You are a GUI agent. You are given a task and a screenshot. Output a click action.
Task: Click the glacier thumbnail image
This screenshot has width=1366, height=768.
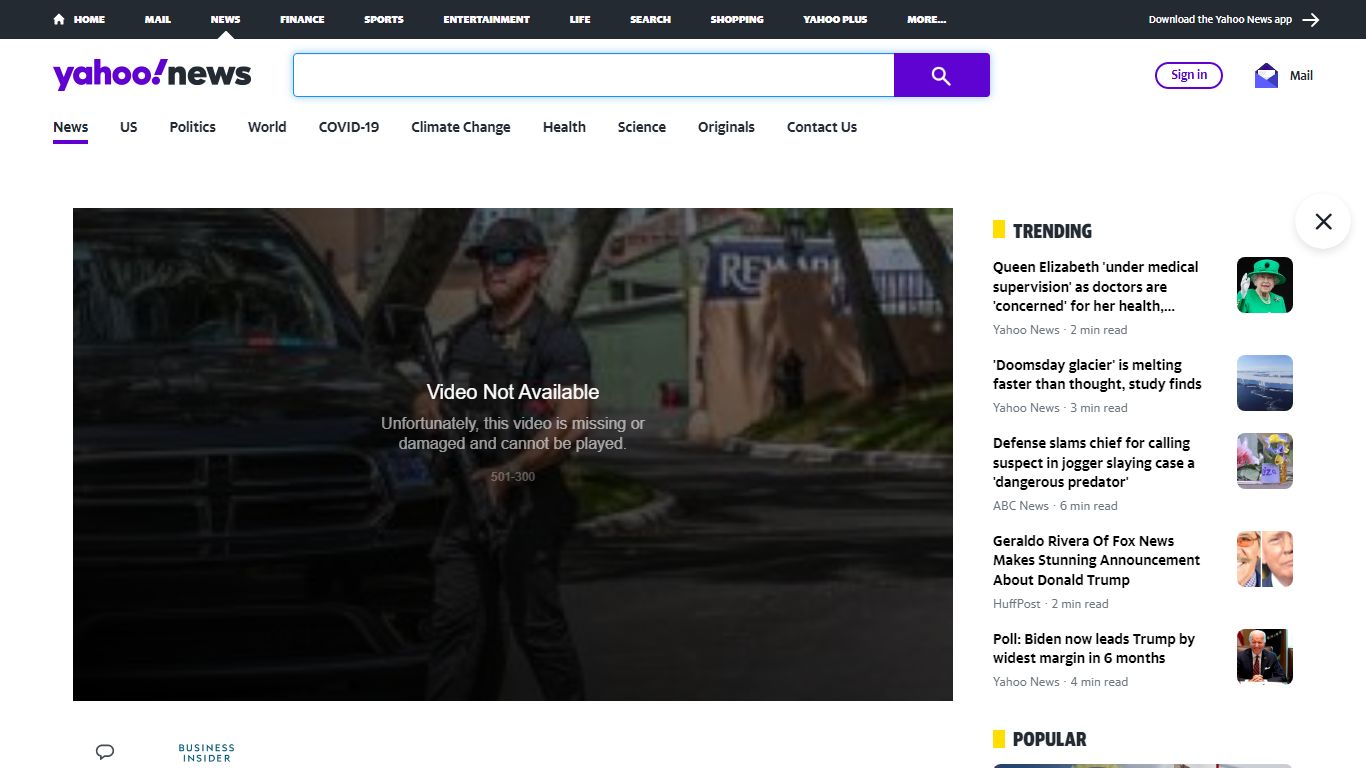[x=1265, y=383]
